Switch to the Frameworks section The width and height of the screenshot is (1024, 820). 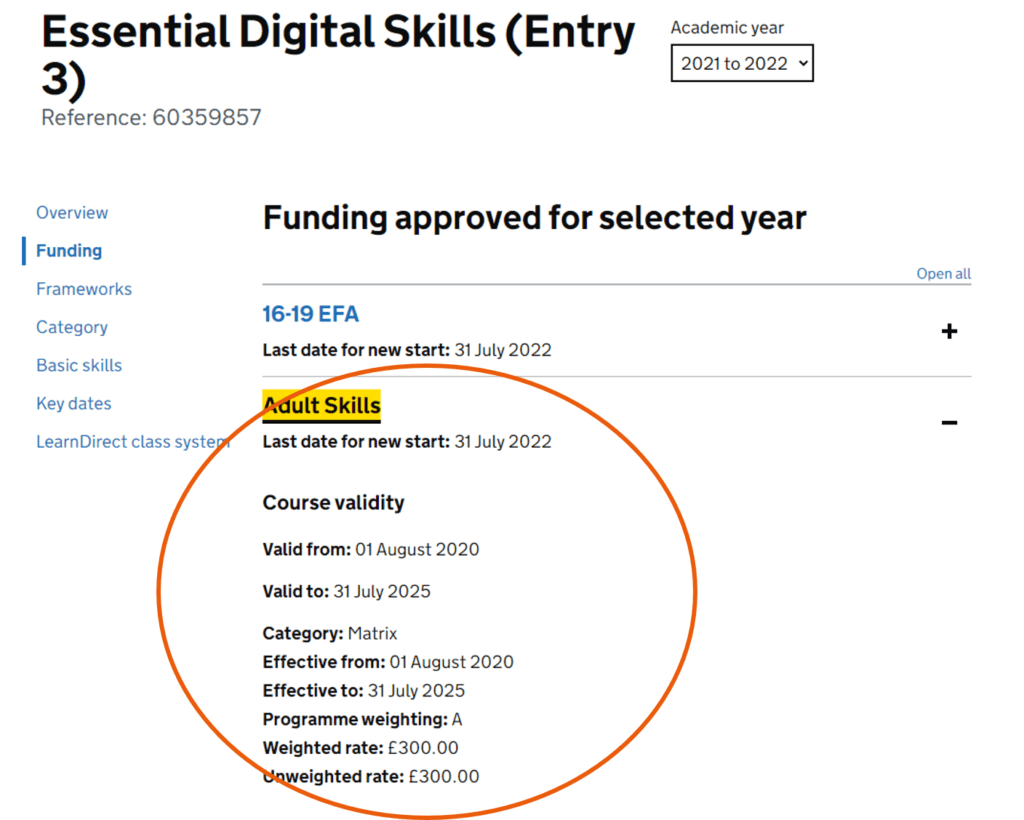coord(83,288)
